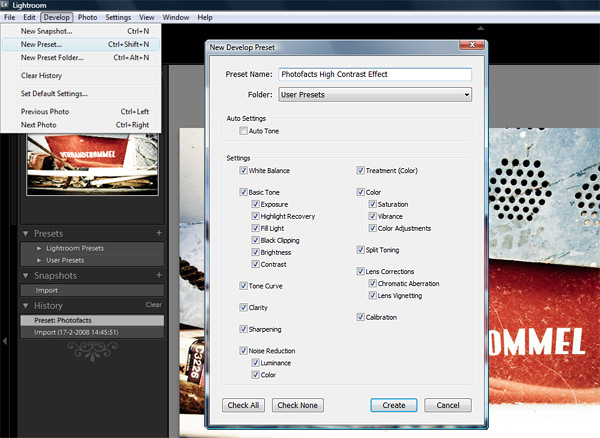Viewport: 600px width, 438px height.
Task: Uncheck the Split Toning checkbox
Action: click(x=360, y=250)
